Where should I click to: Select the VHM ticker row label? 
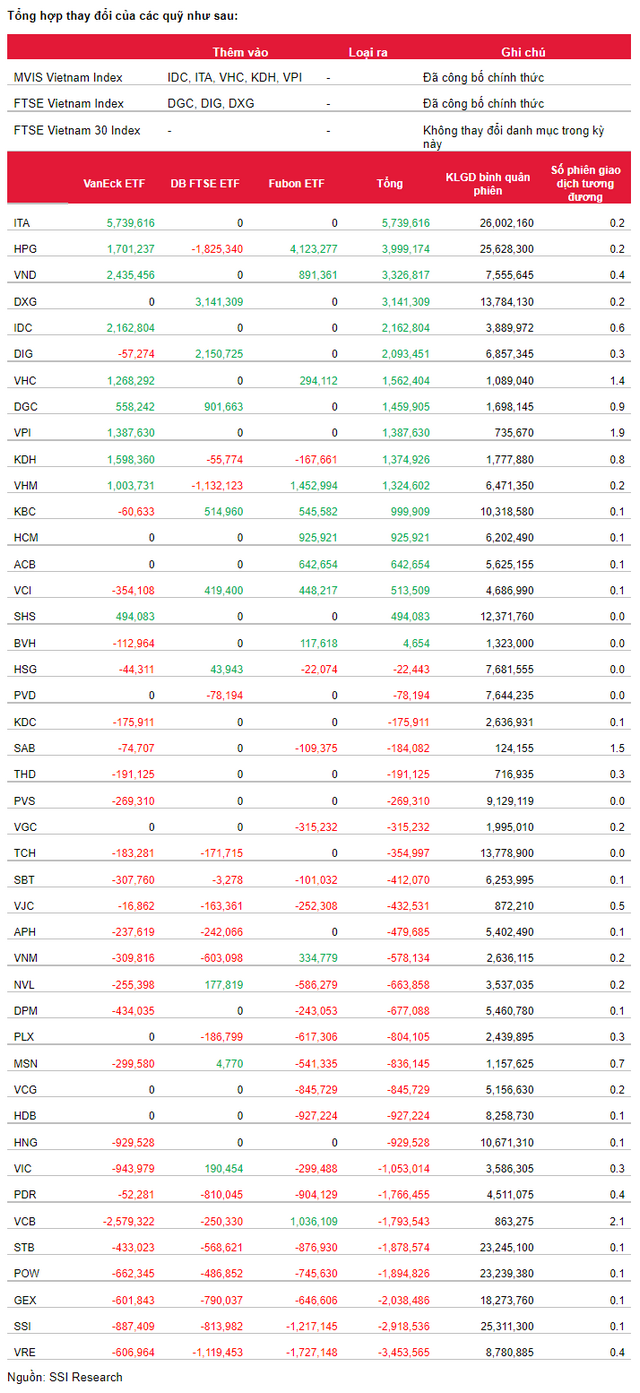pos(25,485)
